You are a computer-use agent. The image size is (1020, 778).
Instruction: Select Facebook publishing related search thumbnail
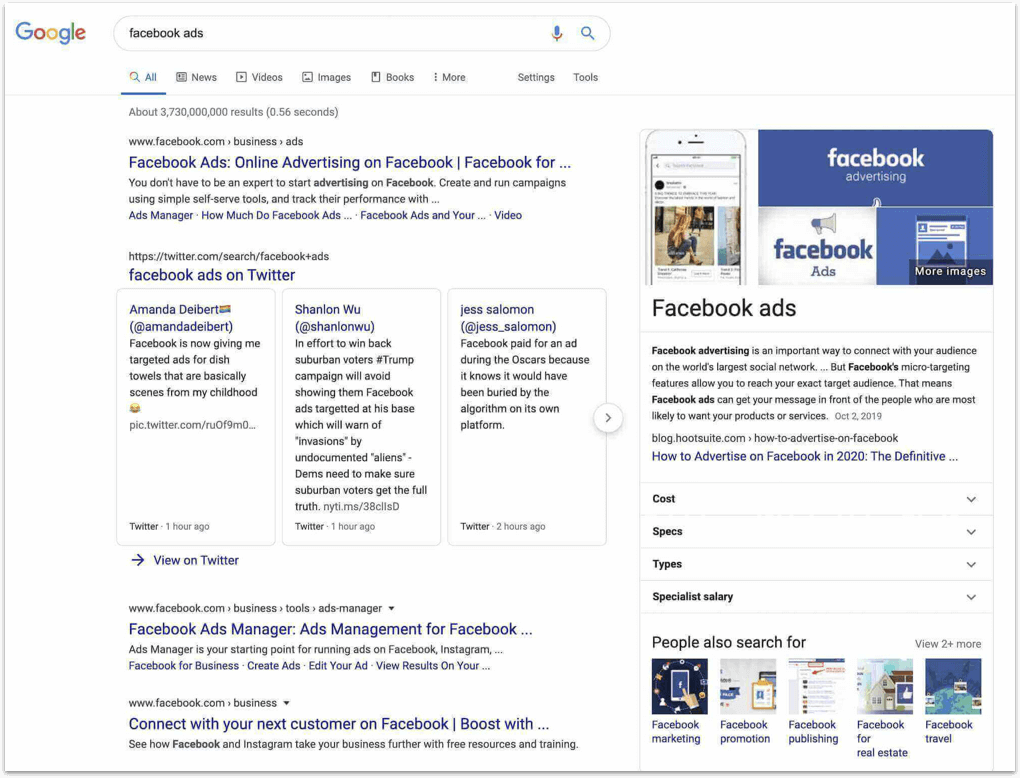(x=816, y=686)
